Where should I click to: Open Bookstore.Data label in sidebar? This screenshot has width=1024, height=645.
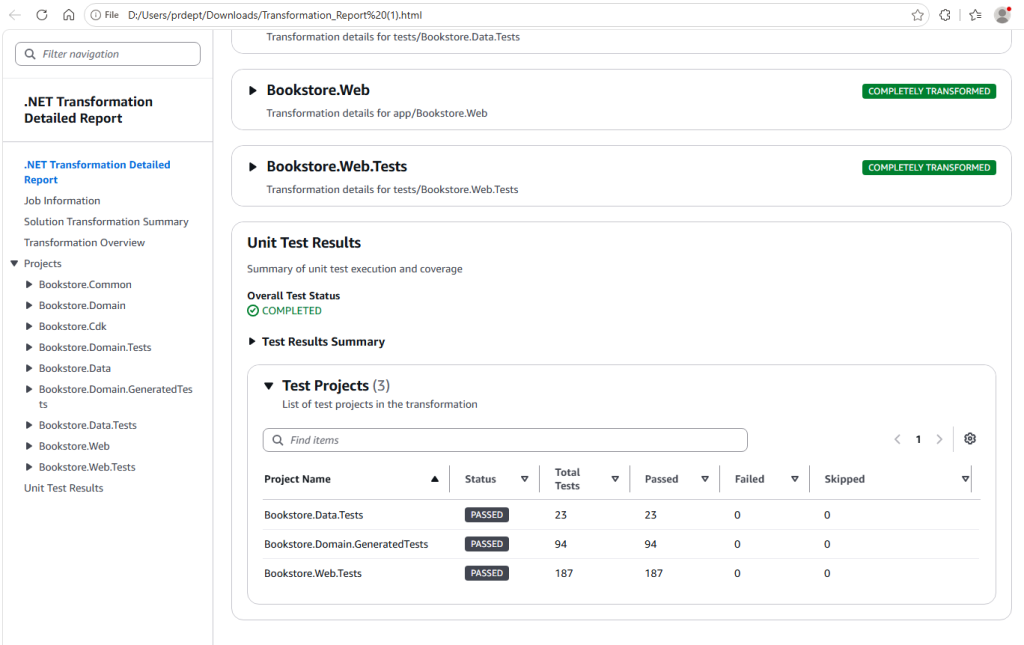[74, 368]
